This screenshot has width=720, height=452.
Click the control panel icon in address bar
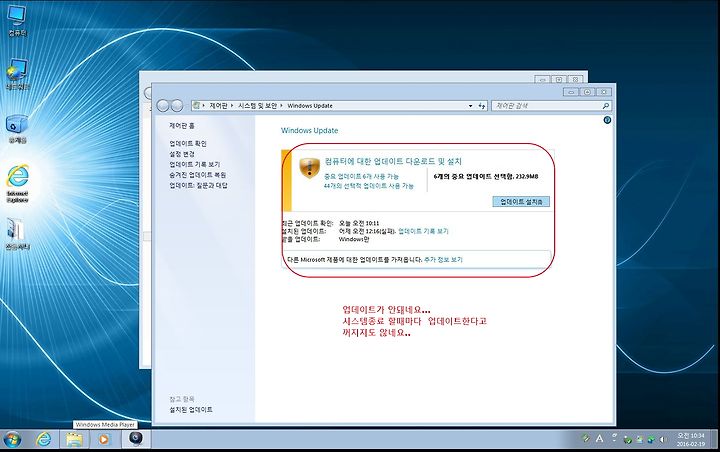(x=197, y=106)
